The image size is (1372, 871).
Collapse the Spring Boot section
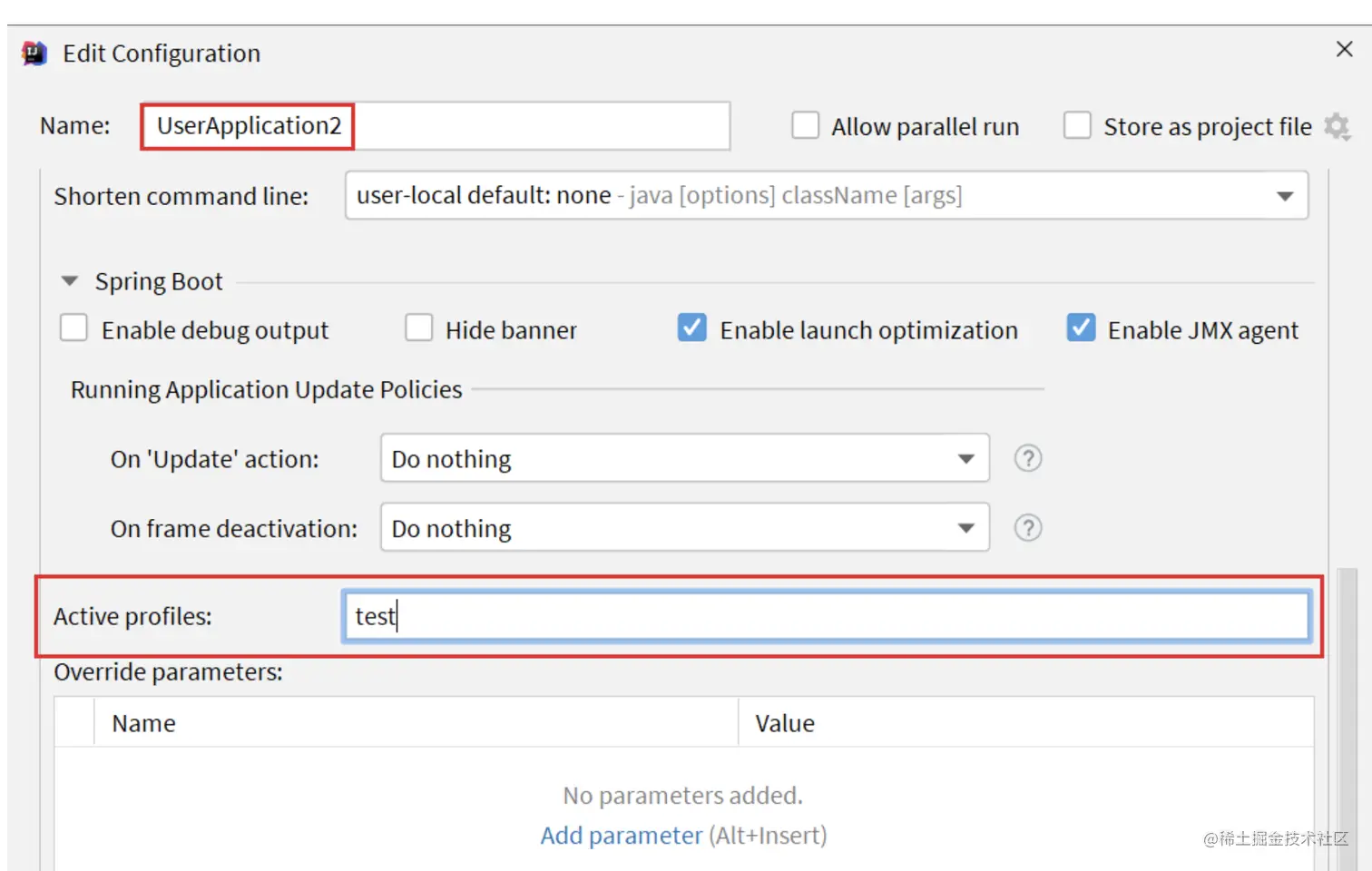pyautogui.click(x=70, y=281)
